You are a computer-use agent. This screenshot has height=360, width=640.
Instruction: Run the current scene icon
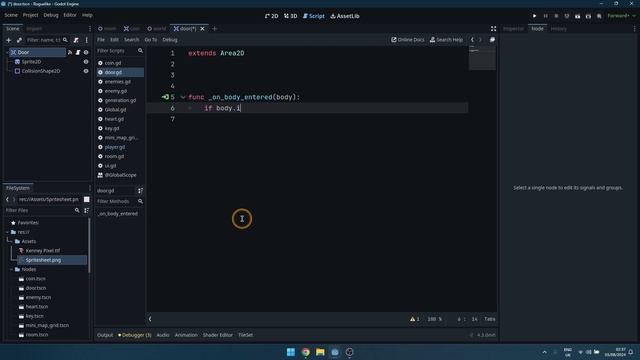click(x=578, y=16)
